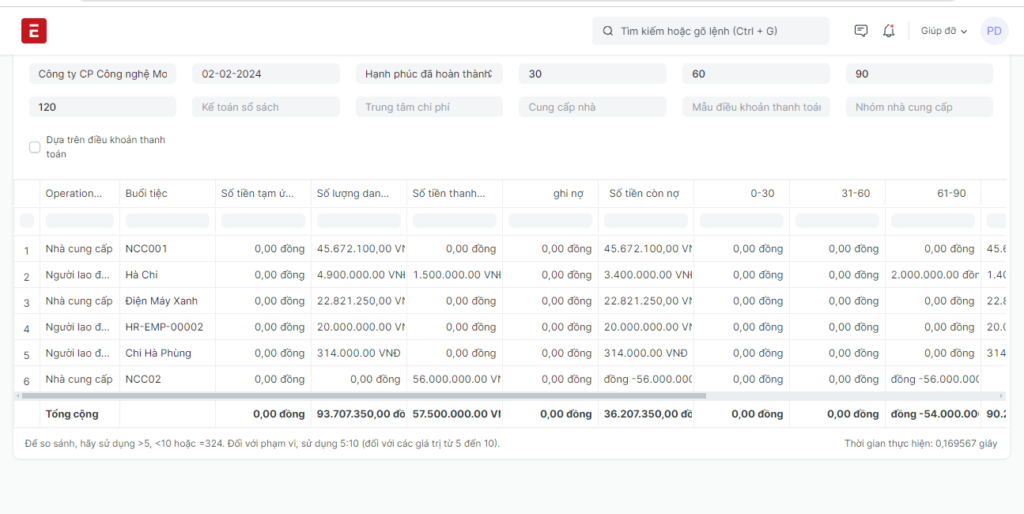Click the "Nhóm nhà cung cấp" filter field
Screen dimensions: 1024x514
[918, 107]
